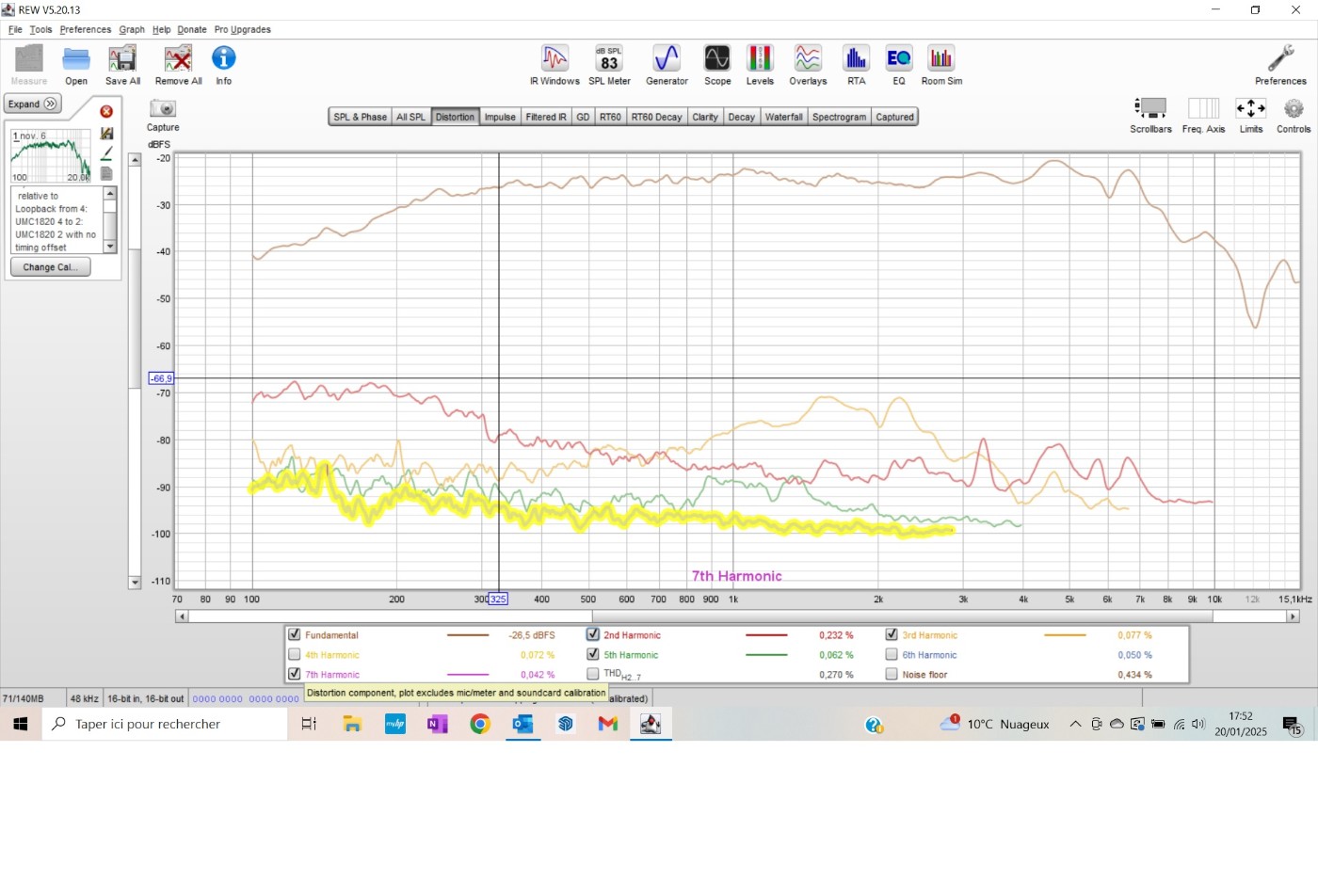Screen dimensions: 1318x896
Task: Expand the measurements panel
Action: [33, 104]
